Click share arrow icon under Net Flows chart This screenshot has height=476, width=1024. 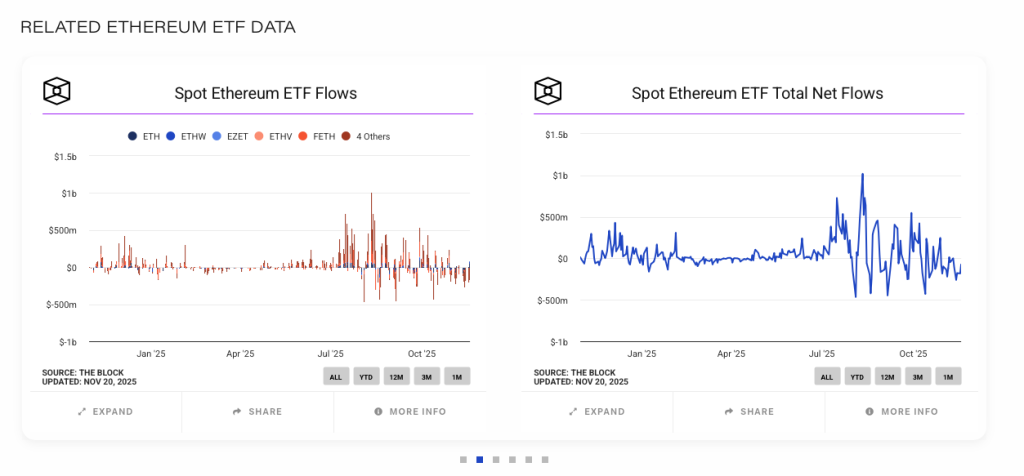(x=728, y=412)
